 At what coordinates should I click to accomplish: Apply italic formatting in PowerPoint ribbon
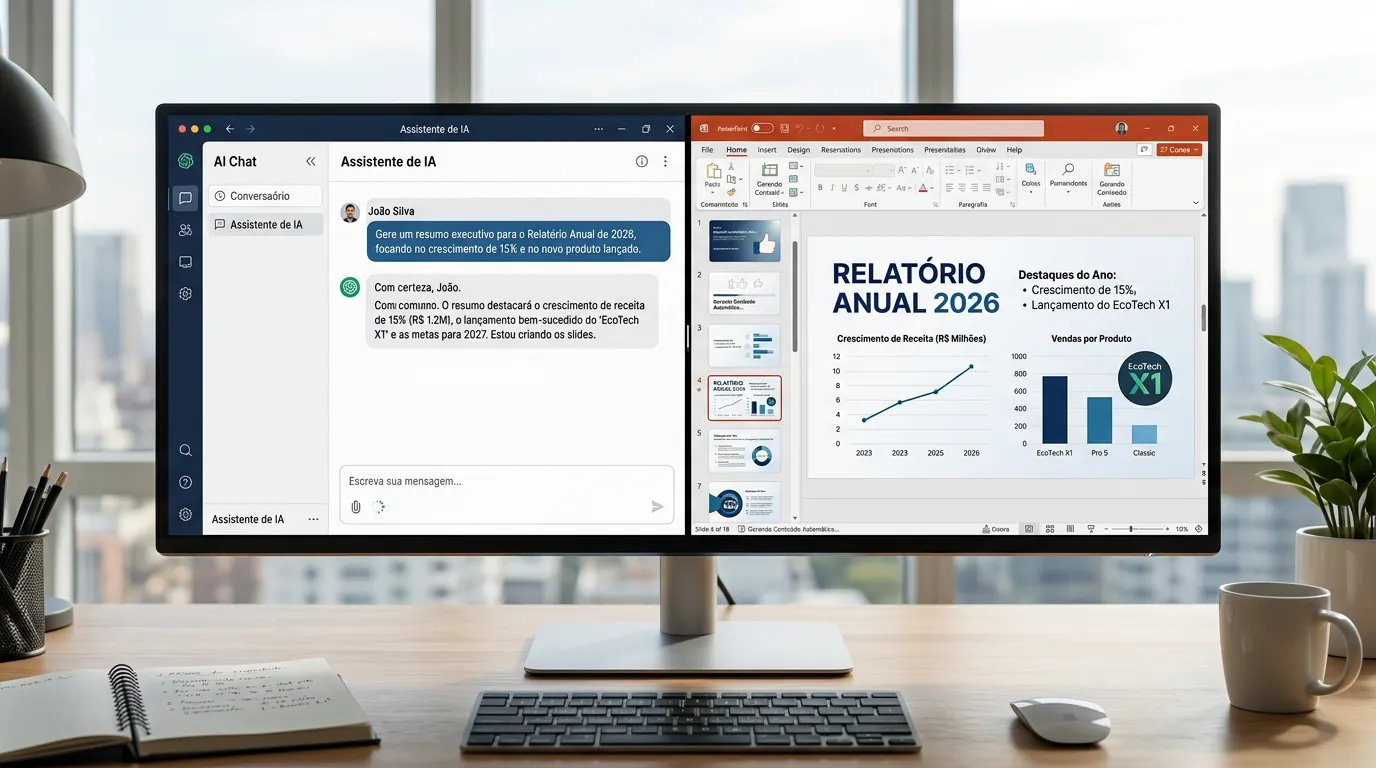click(x=832, y=187)
